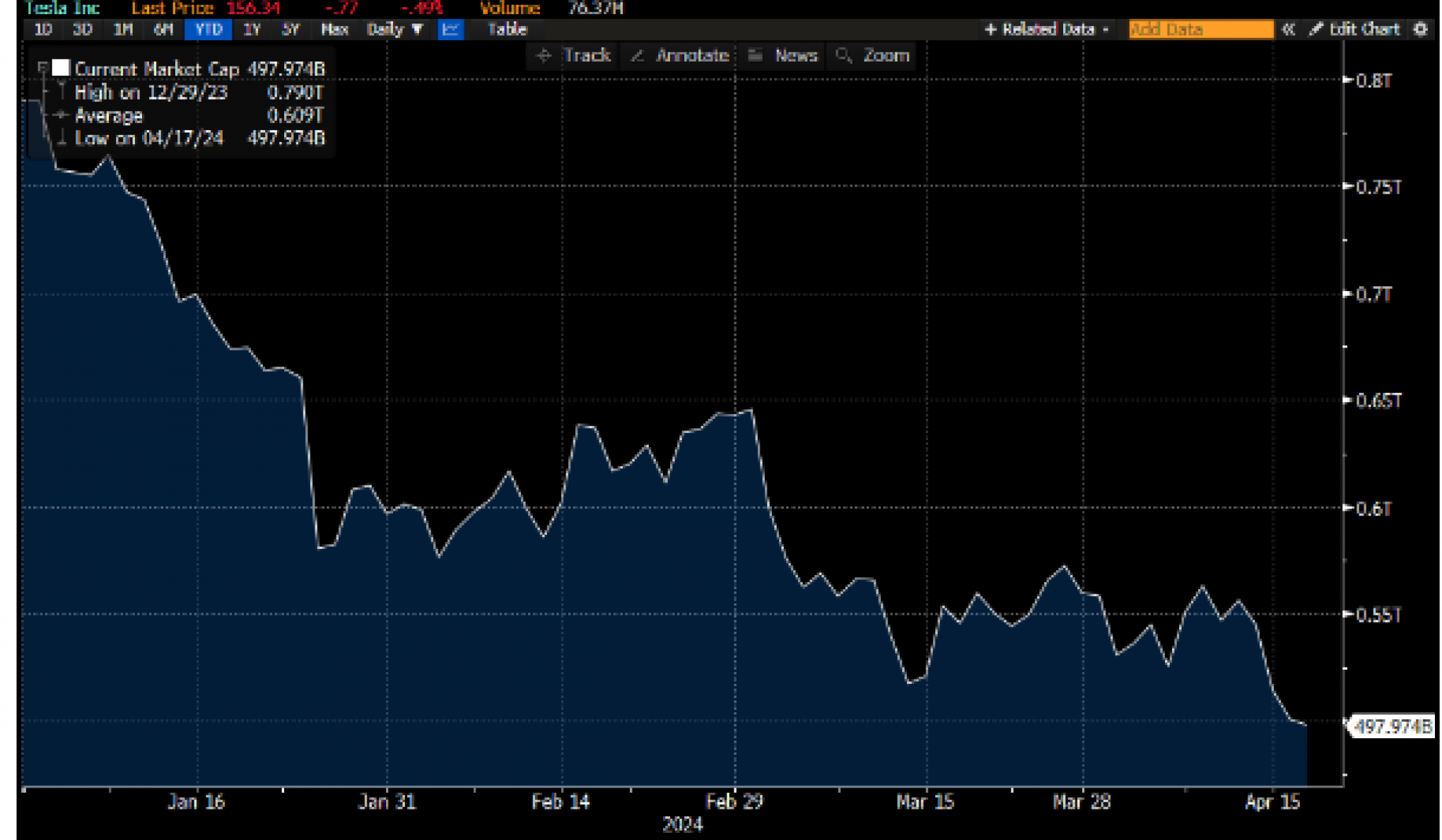Click the 0.8T axis label
Screen dimensions: 1442x840
pos(1373,81)
